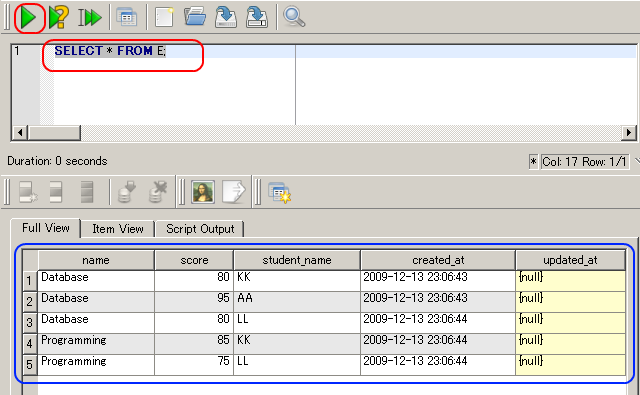The width and height of the screenshot is (640, 395).
Task: Click the second disk-tray Save As icon
Action: [x=257, y=18]
